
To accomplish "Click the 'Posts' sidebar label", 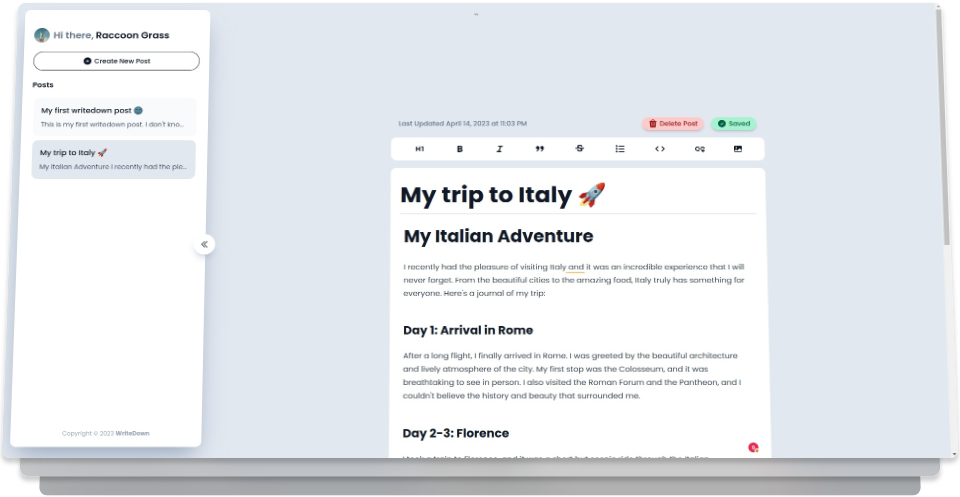I will coord(43,85).
